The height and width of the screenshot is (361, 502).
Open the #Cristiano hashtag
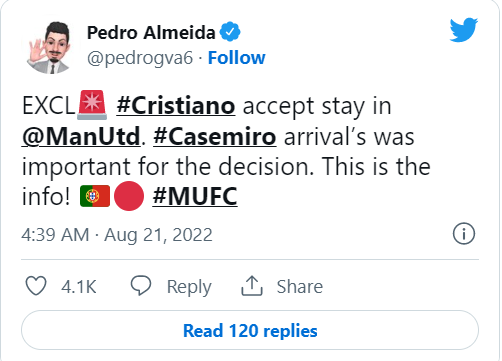176,106
